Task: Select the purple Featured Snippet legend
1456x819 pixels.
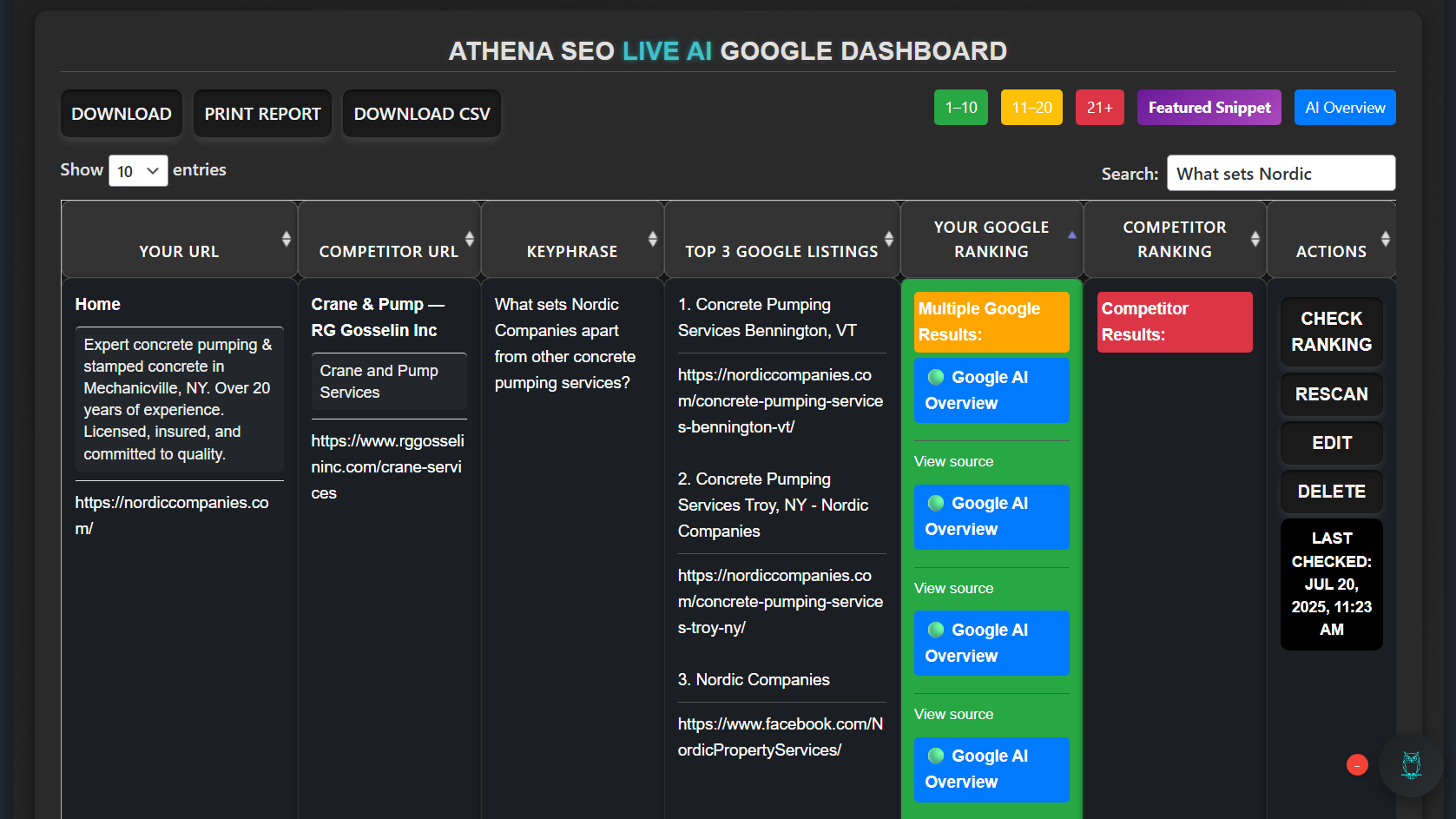Action: 1209,108
